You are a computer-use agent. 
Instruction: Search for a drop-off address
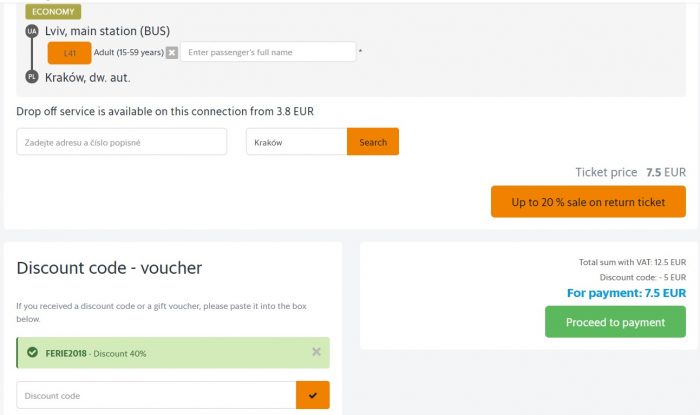click(x=373, y=142)
